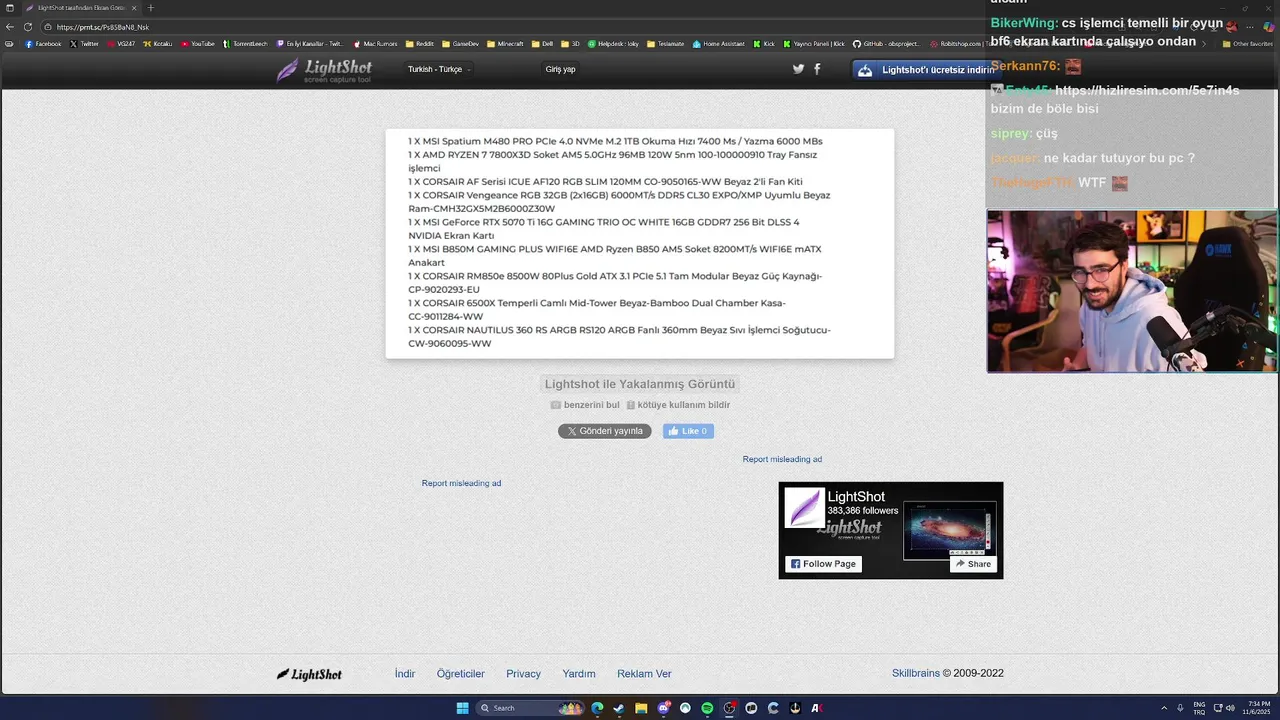Open the Home Assistant bookmark
This screenshot has width=1280, height=720.
click(719, 44)
